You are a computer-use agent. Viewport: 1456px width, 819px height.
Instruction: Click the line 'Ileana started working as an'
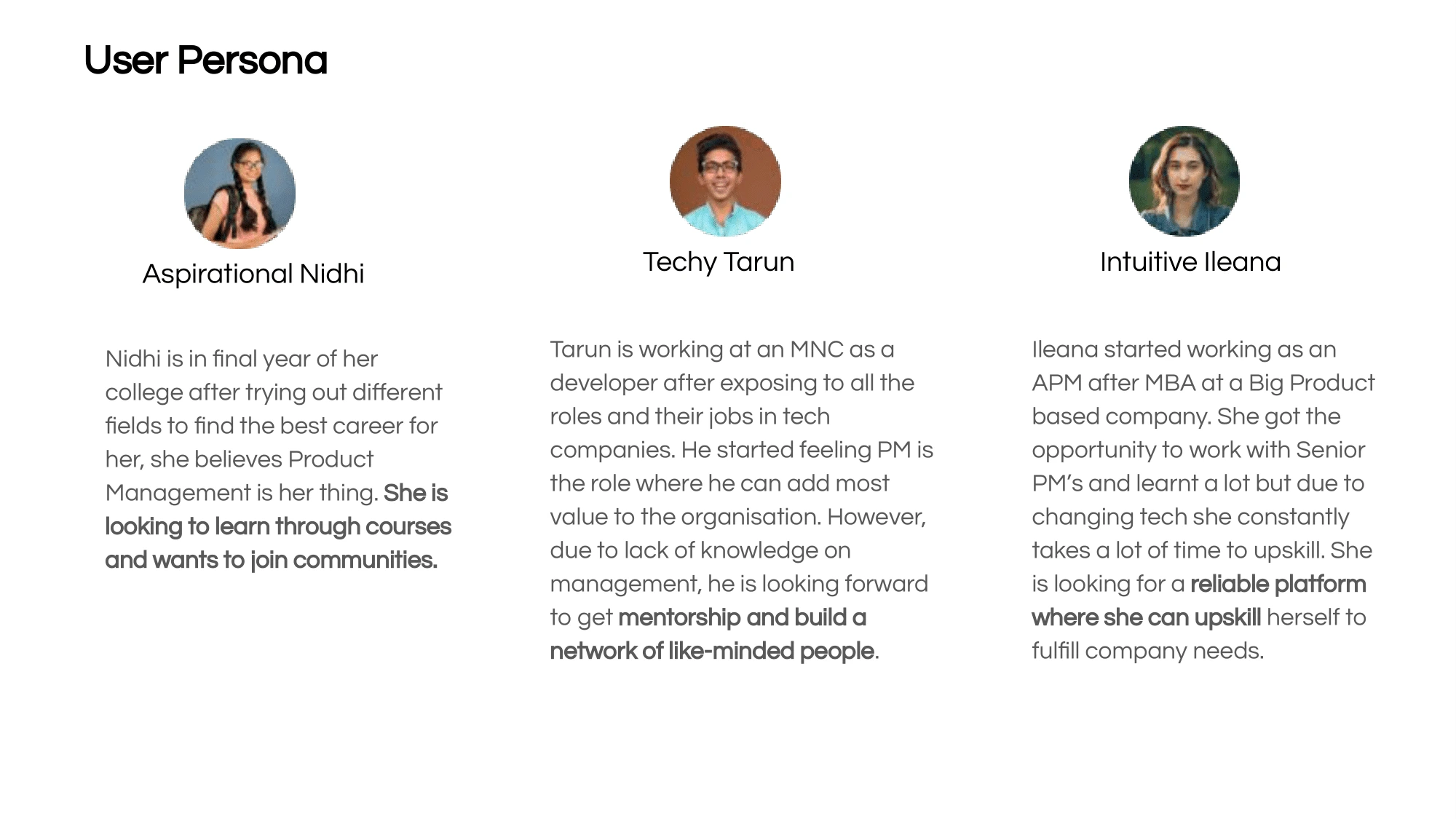click(x=1184, y=349)
